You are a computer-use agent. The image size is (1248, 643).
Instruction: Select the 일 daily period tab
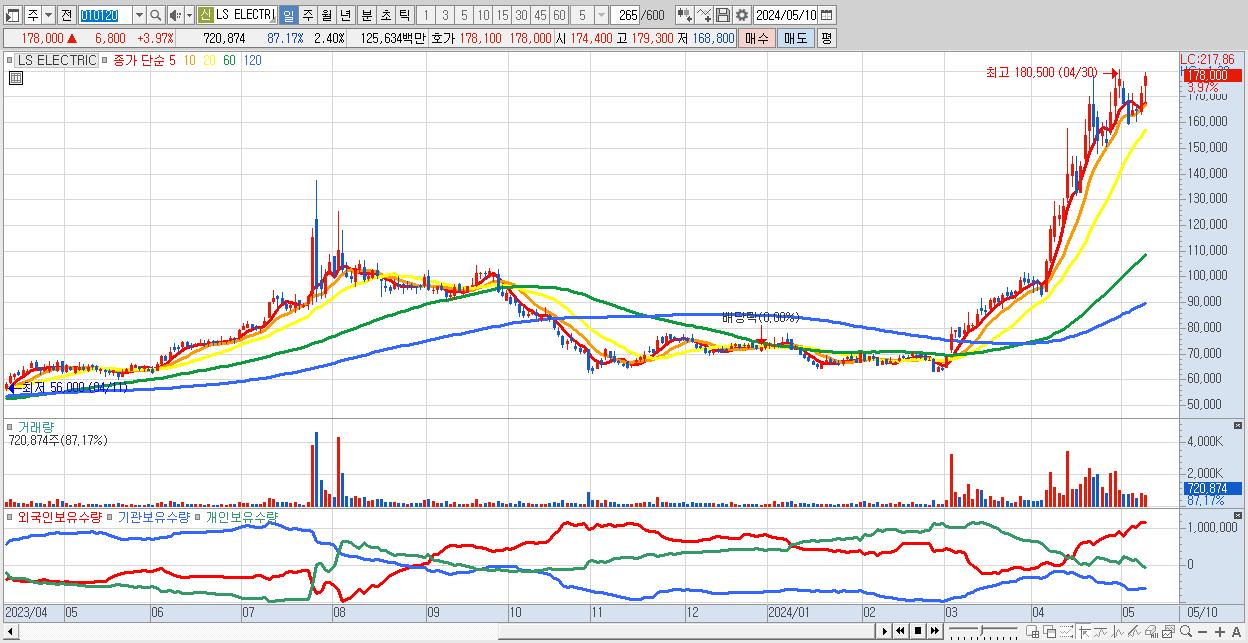pos(288,15)
